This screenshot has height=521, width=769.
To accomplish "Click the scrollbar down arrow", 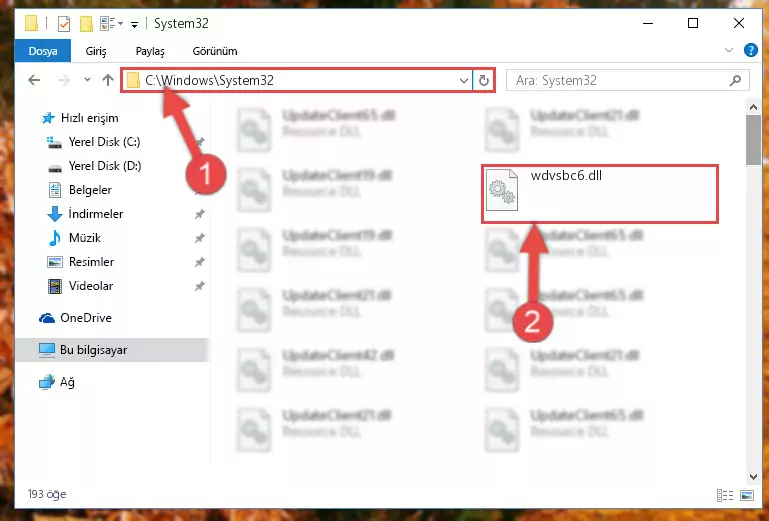I will point(753,476).
